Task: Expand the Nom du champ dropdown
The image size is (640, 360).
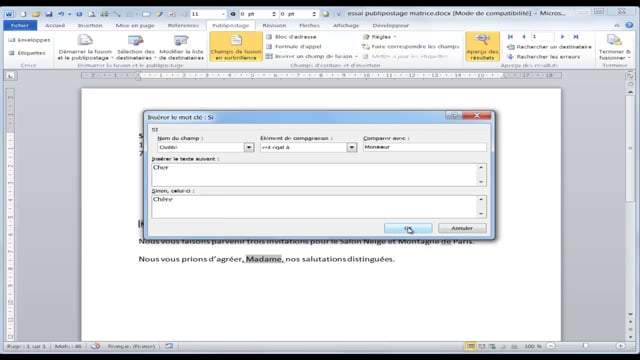Action: [x=249, y=147]
